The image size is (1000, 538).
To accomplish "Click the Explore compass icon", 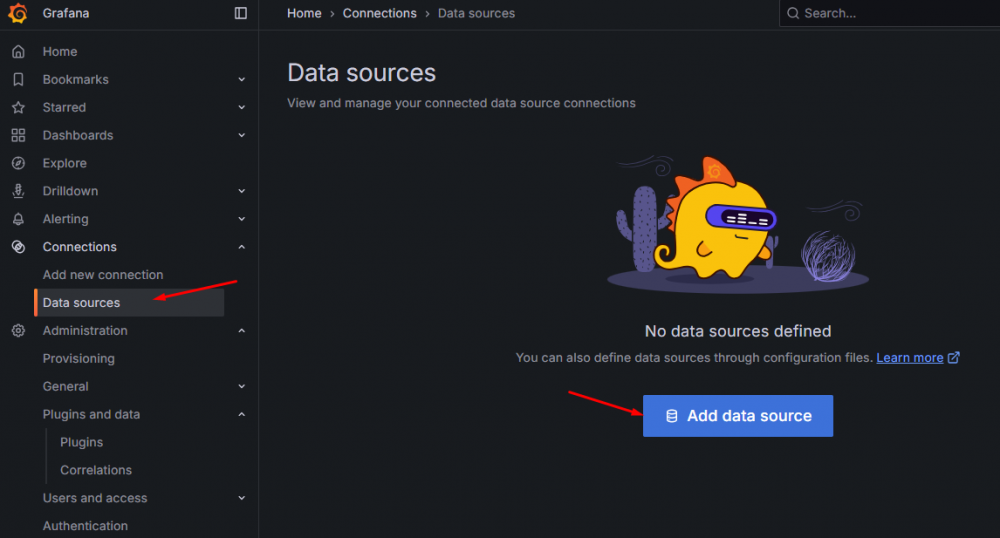I will coord(18,163).
